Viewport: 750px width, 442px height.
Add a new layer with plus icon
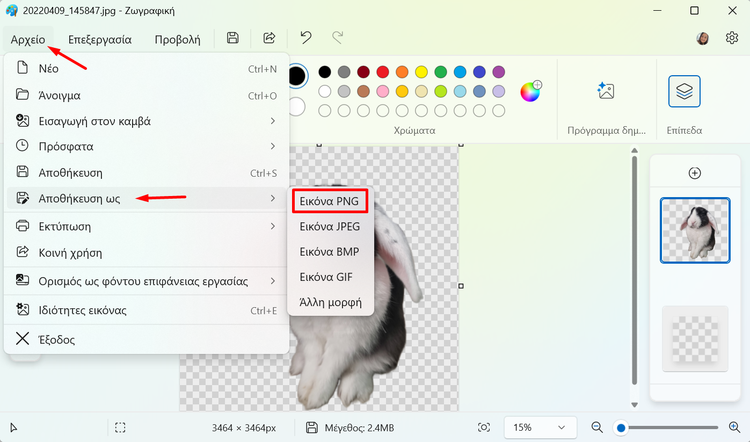695,173
